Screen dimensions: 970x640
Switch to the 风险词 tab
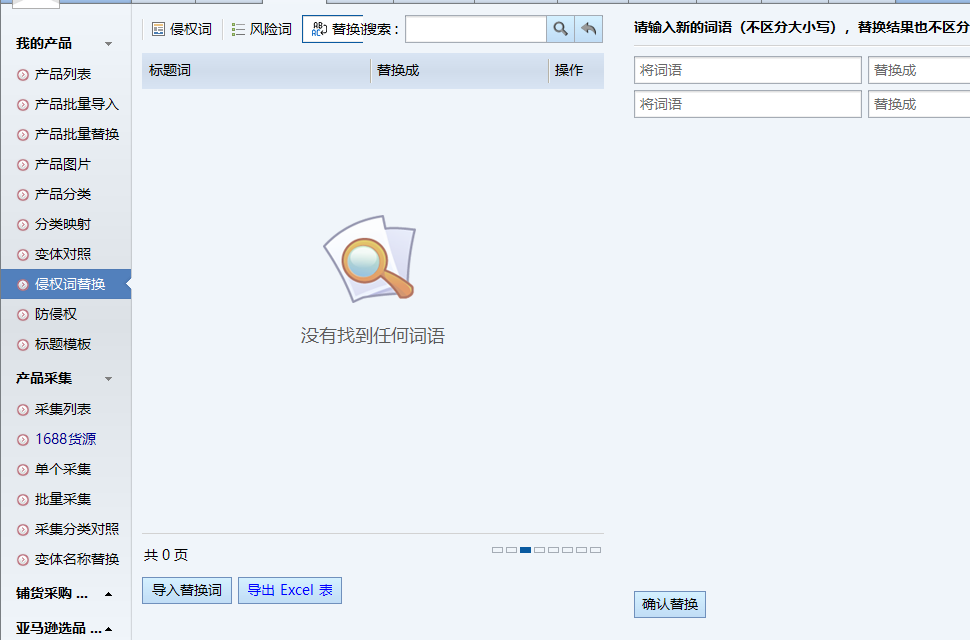[262, 29]
